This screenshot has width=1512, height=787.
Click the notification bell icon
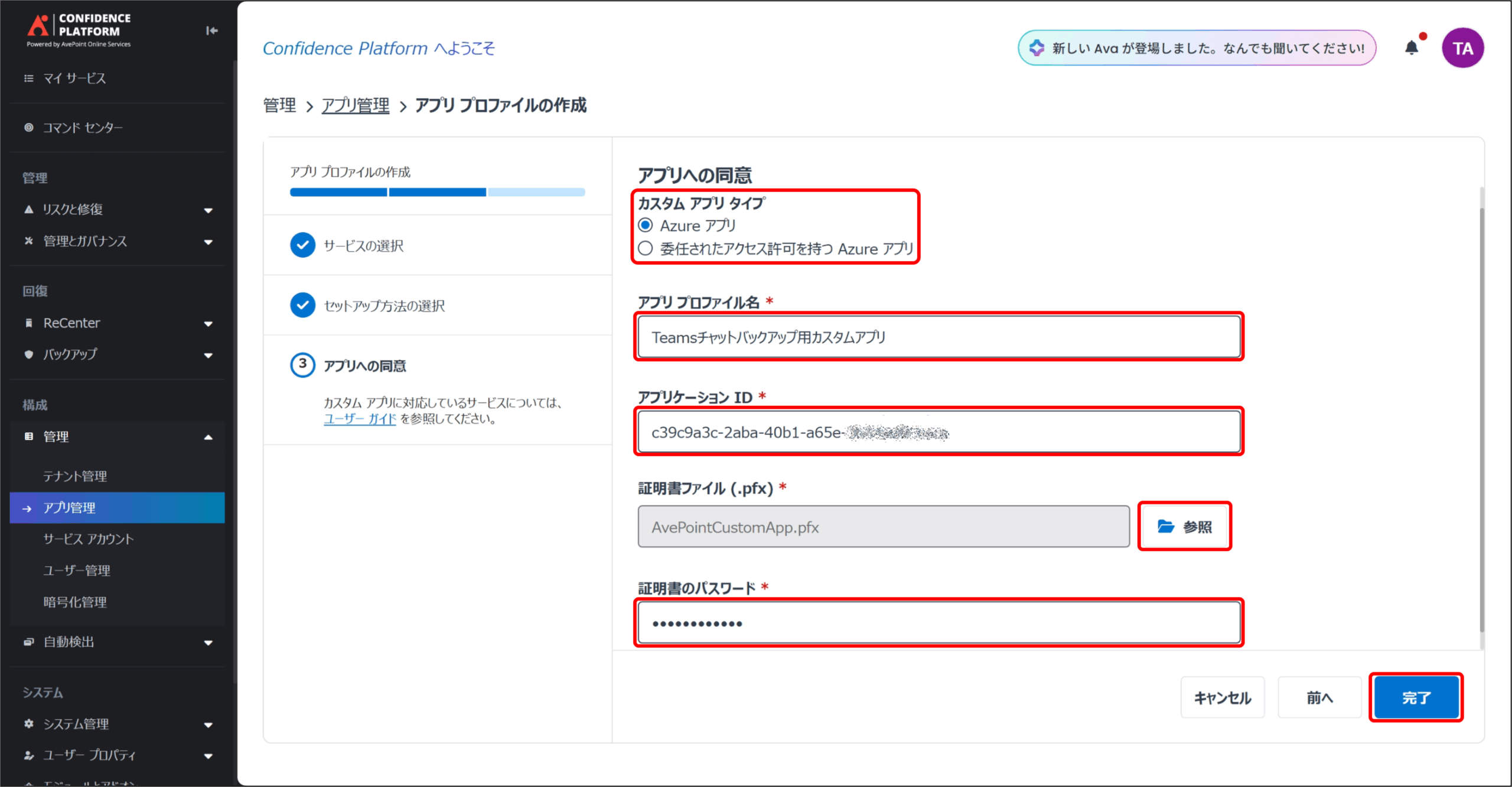pos(1411,48)
